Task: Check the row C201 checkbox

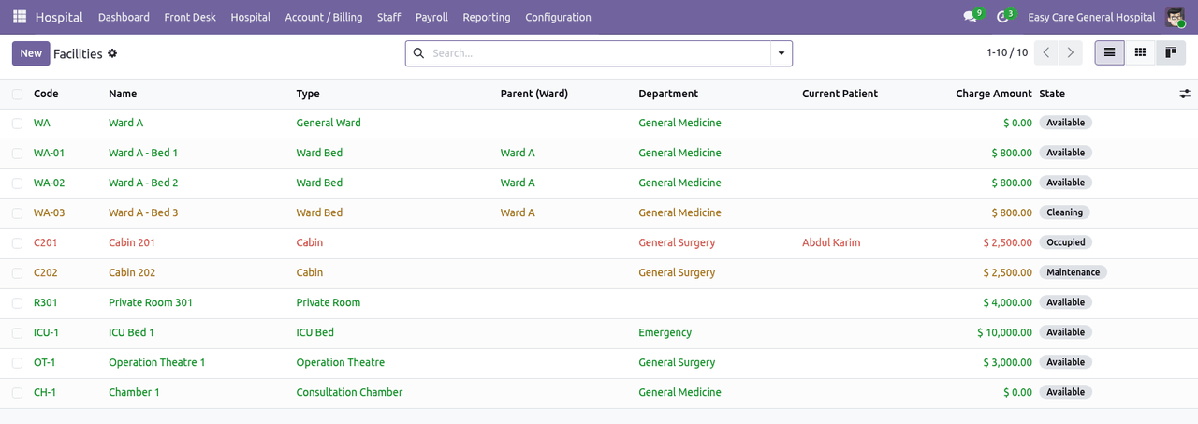Action: point(17,243)
